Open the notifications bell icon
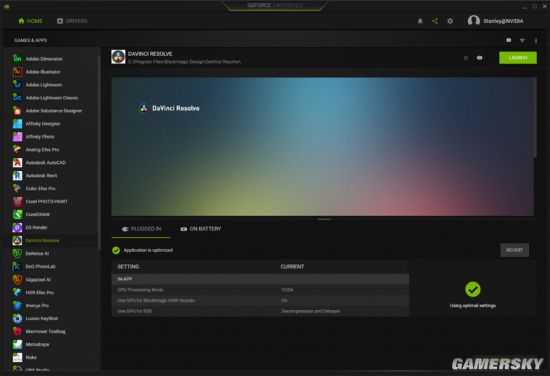Image resolution: width=550 pixels, height=376 pixels. pos(420,21)
